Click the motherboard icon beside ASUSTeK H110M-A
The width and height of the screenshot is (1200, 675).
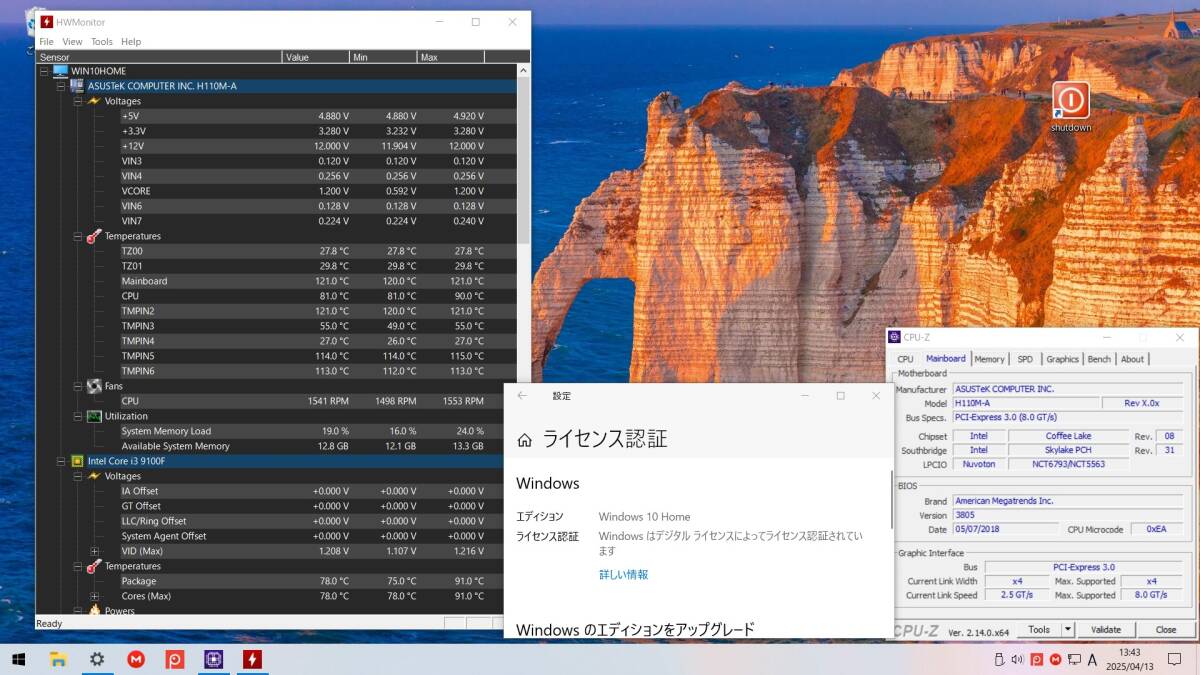tap(77, 86)
